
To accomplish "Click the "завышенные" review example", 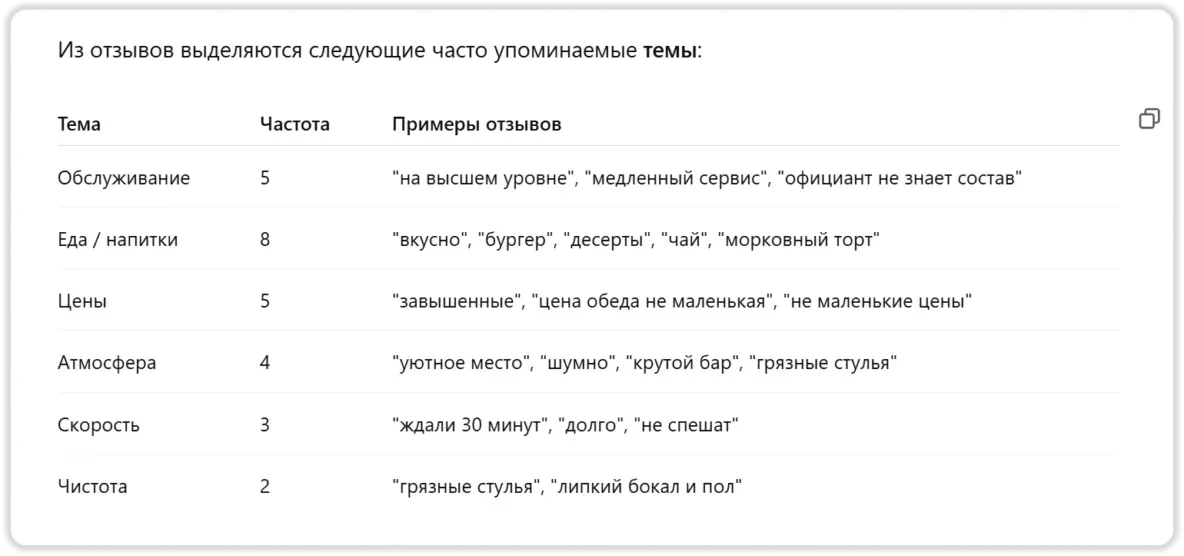I will click(455, 301).
